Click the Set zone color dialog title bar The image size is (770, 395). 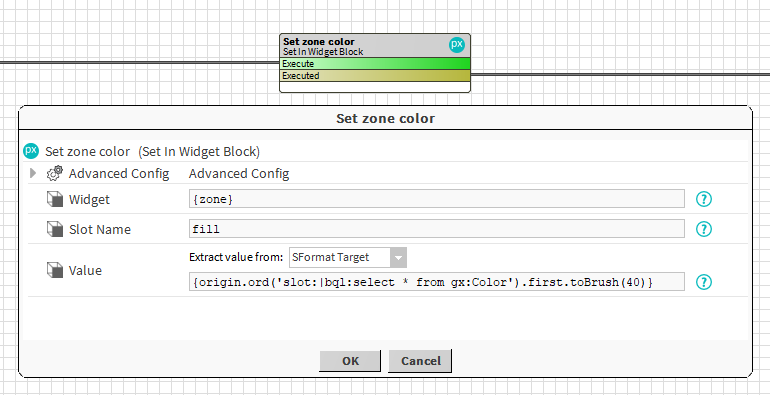(385, 118)
